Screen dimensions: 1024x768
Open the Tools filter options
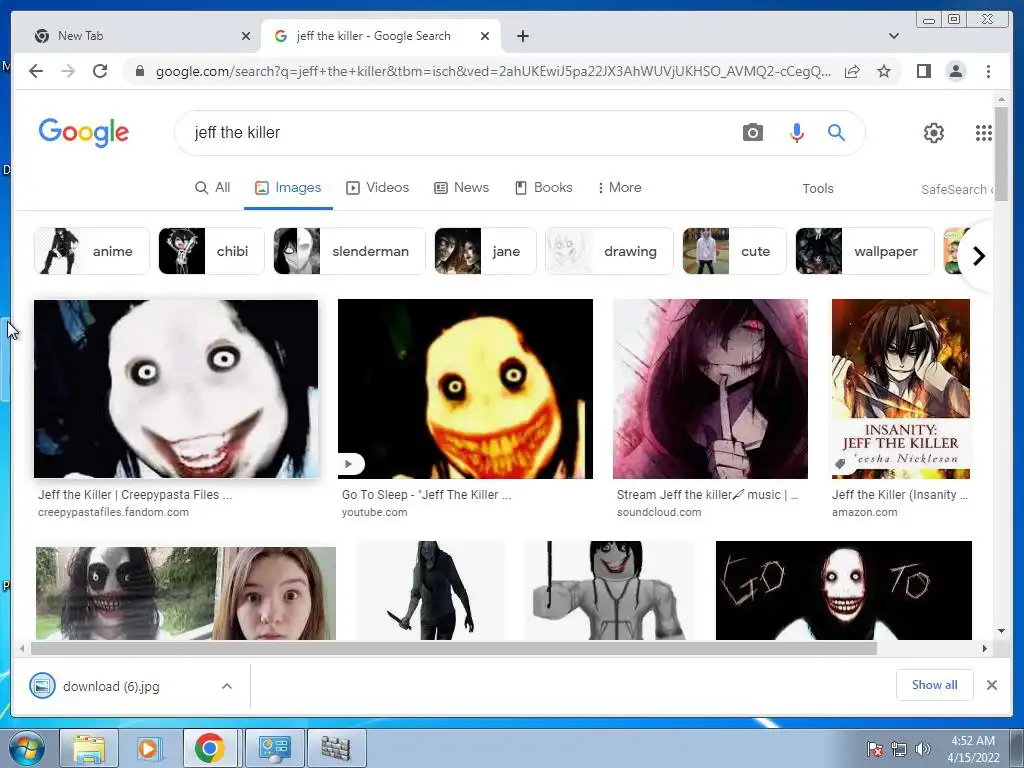[x=818, y=189]
